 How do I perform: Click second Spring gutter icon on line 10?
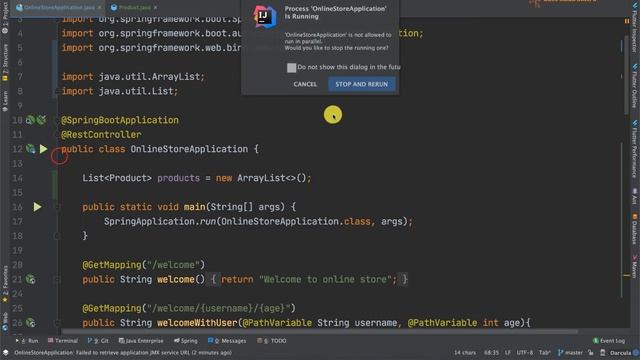click(x=41, y=120)
